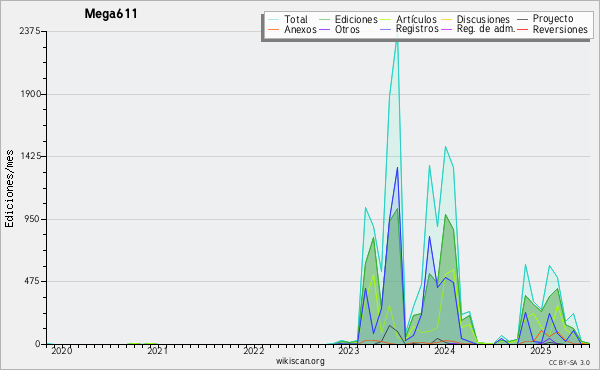This screenshot has height=370, width=600.
Task: Click the red Reversiones legend line swatch
Action: tap(522, 29)
